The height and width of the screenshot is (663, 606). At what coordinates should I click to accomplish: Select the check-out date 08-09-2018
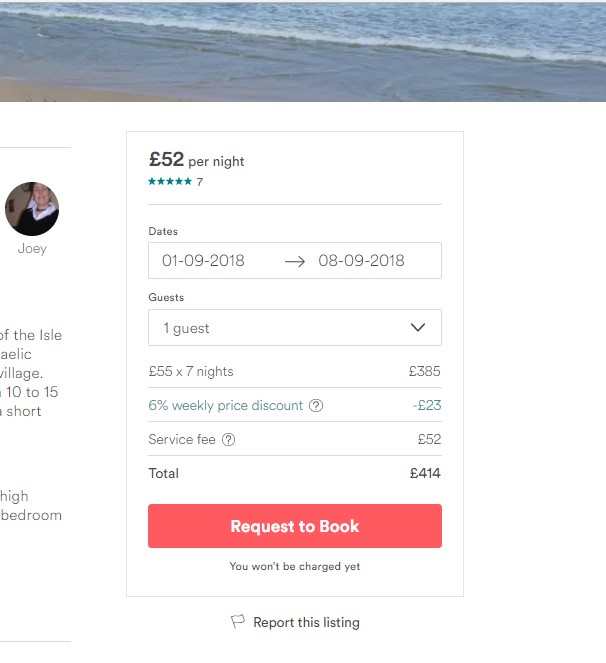click(361, 261)
